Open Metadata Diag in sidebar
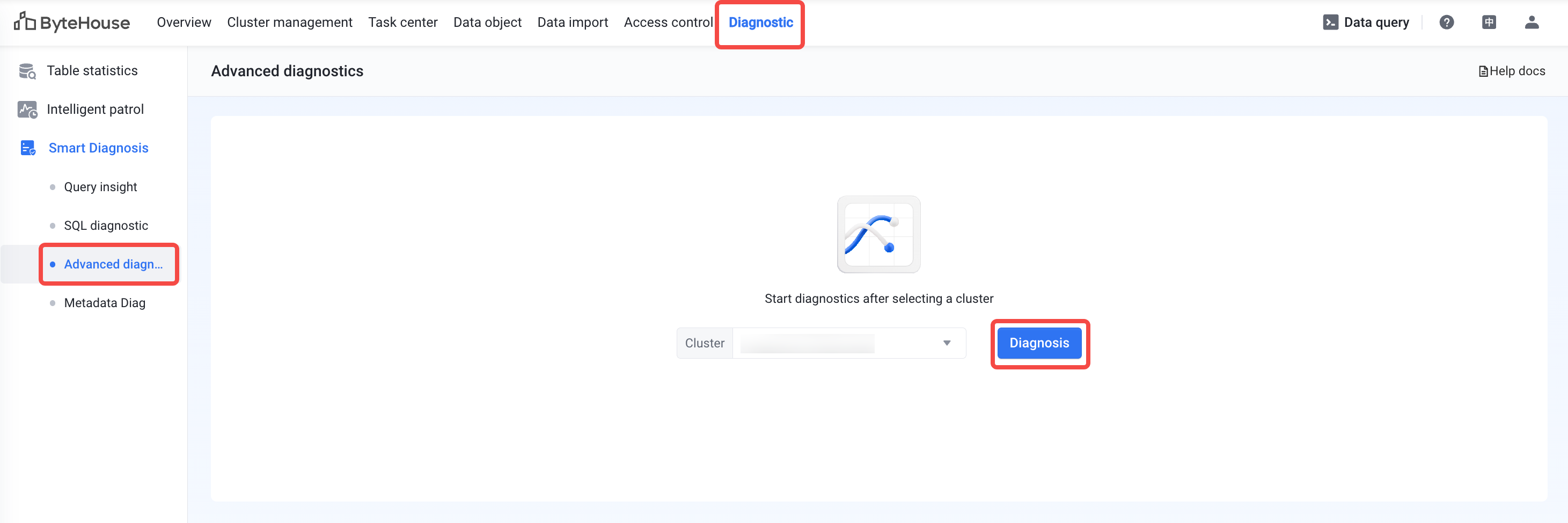This screenshot has height=523, width=1568. 105,303
